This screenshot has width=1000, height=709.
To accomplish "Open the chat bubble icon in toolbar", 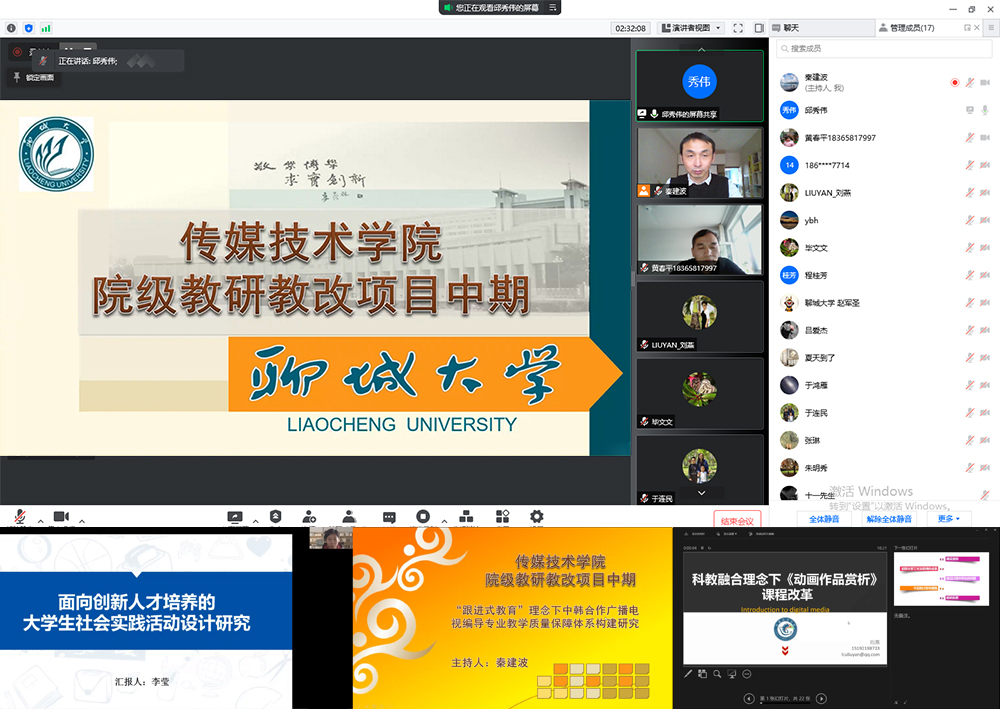I will pyautogui.click(x=389, y=516).
